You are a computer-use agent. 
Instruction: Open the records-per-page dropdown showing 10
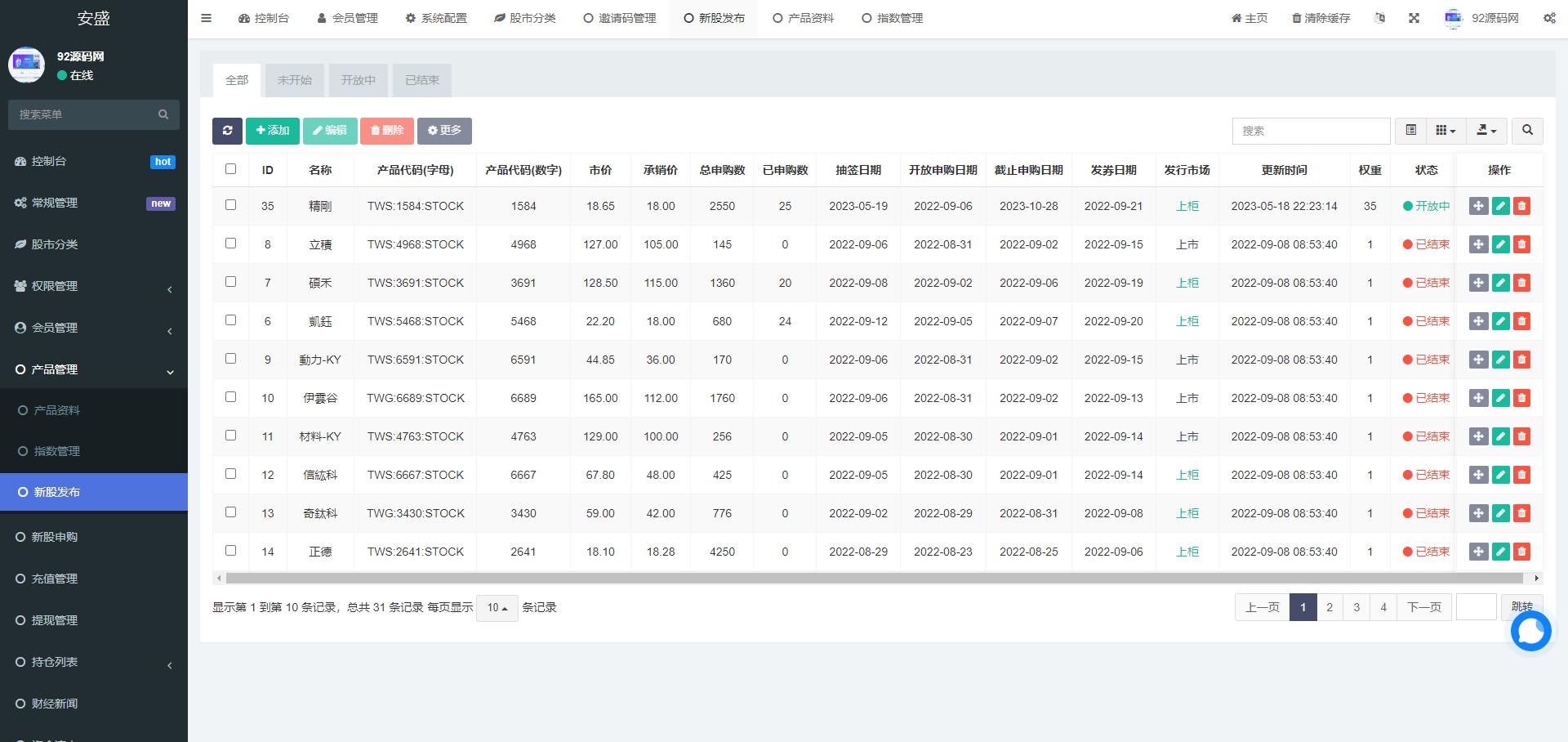click(497, 608)
